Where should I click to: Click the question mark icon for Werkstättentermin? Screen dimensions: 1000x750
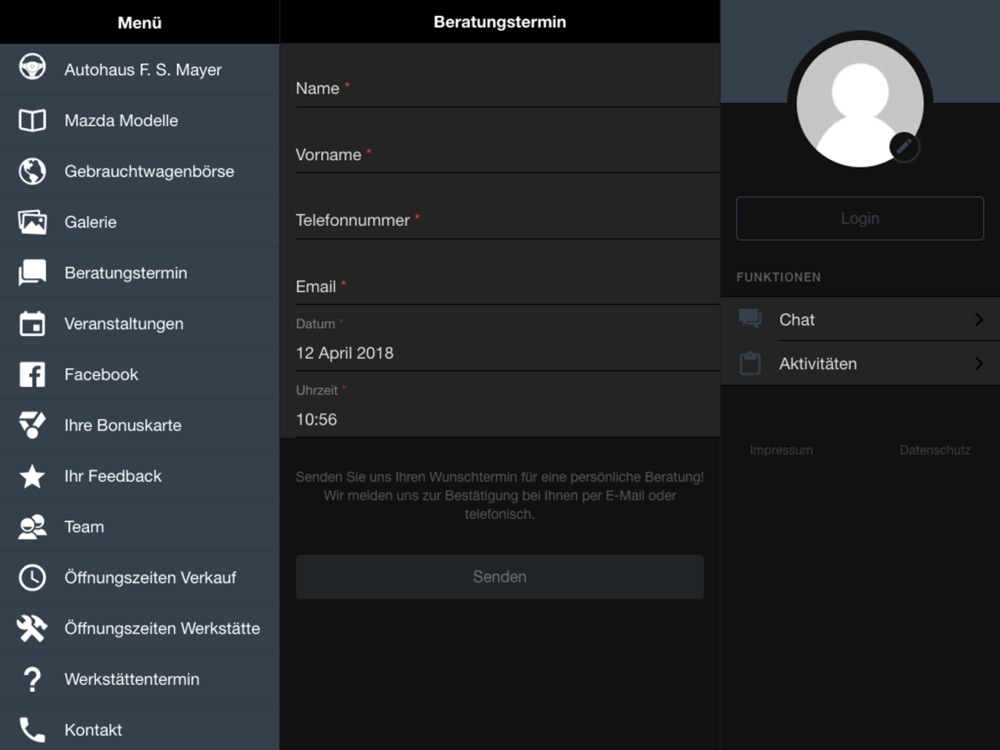tap(33, 679)
